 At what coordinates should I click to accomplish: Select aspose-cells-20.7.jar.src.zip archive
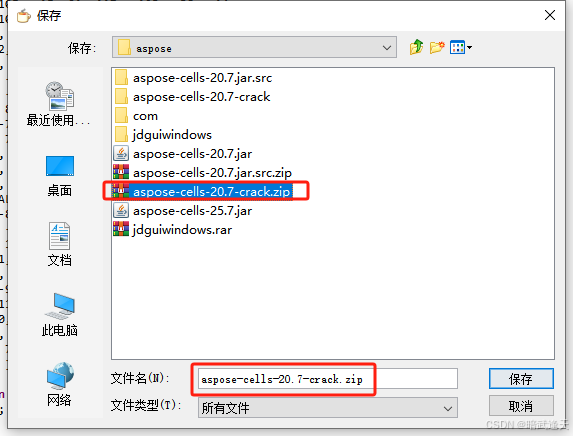[x=203, y=173]
